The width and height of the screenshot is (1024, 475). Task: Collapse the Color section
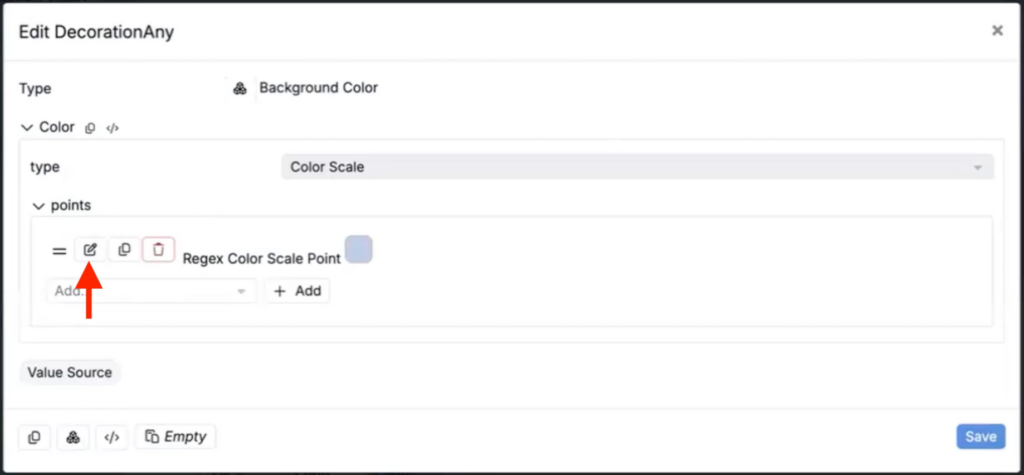27,127
